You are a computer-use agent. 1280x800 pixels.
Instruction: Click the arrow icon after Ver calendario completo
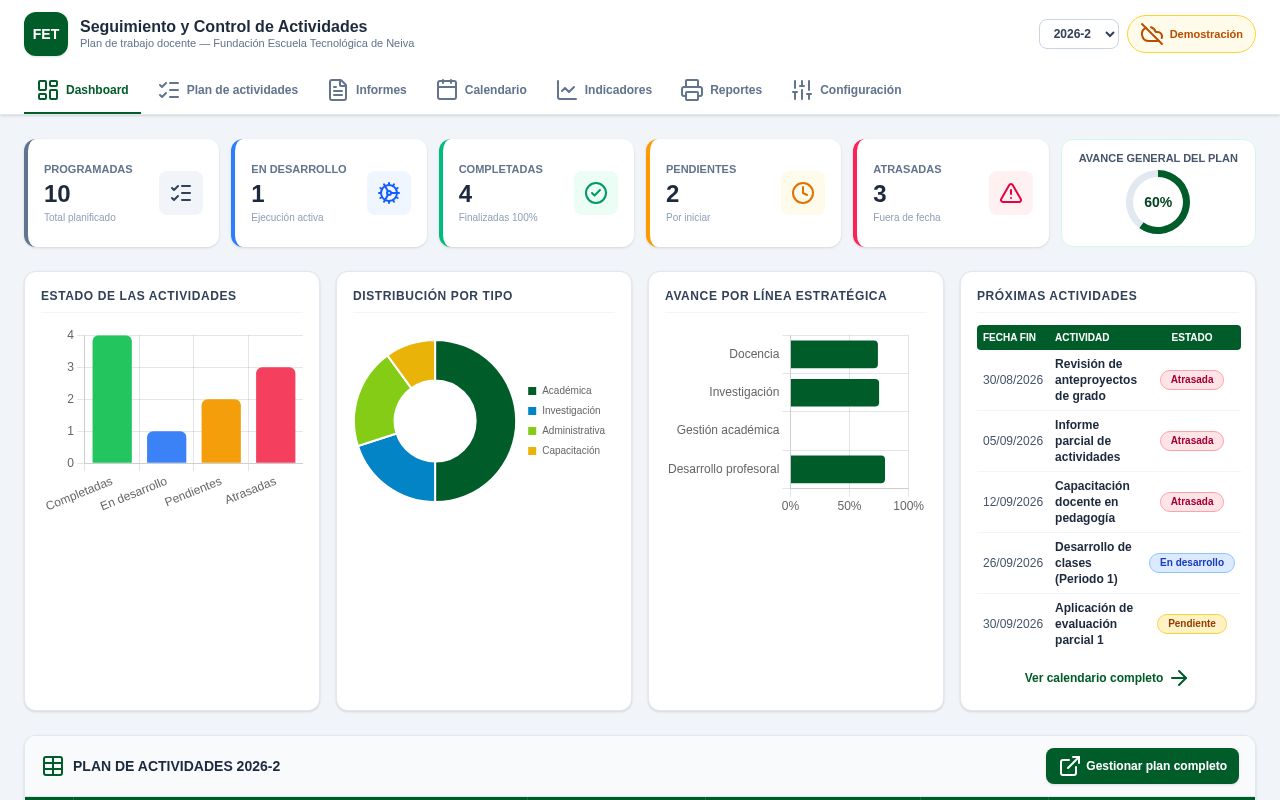tap(1179, 678)
